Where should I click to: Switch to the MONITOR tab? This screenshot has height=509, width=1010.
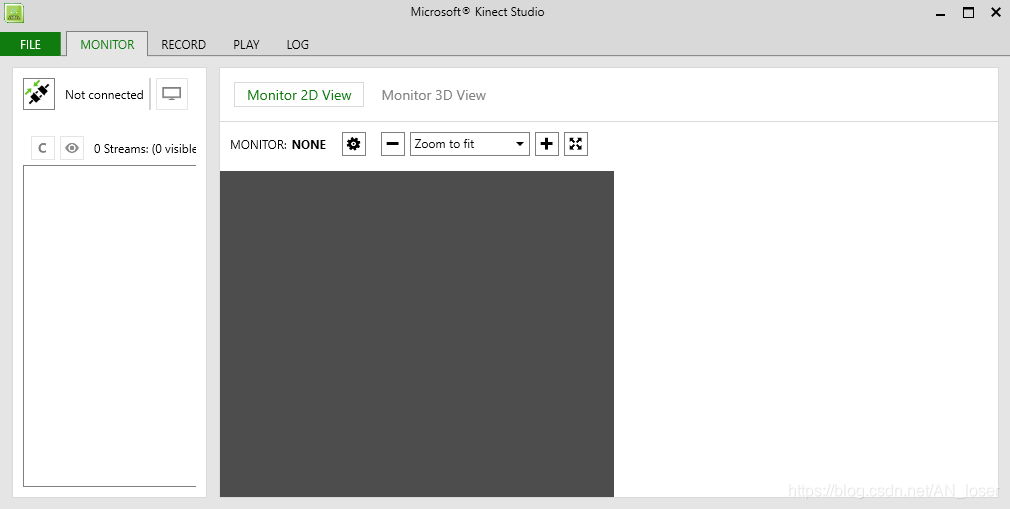pyautogui.click(x=107, y=44)
